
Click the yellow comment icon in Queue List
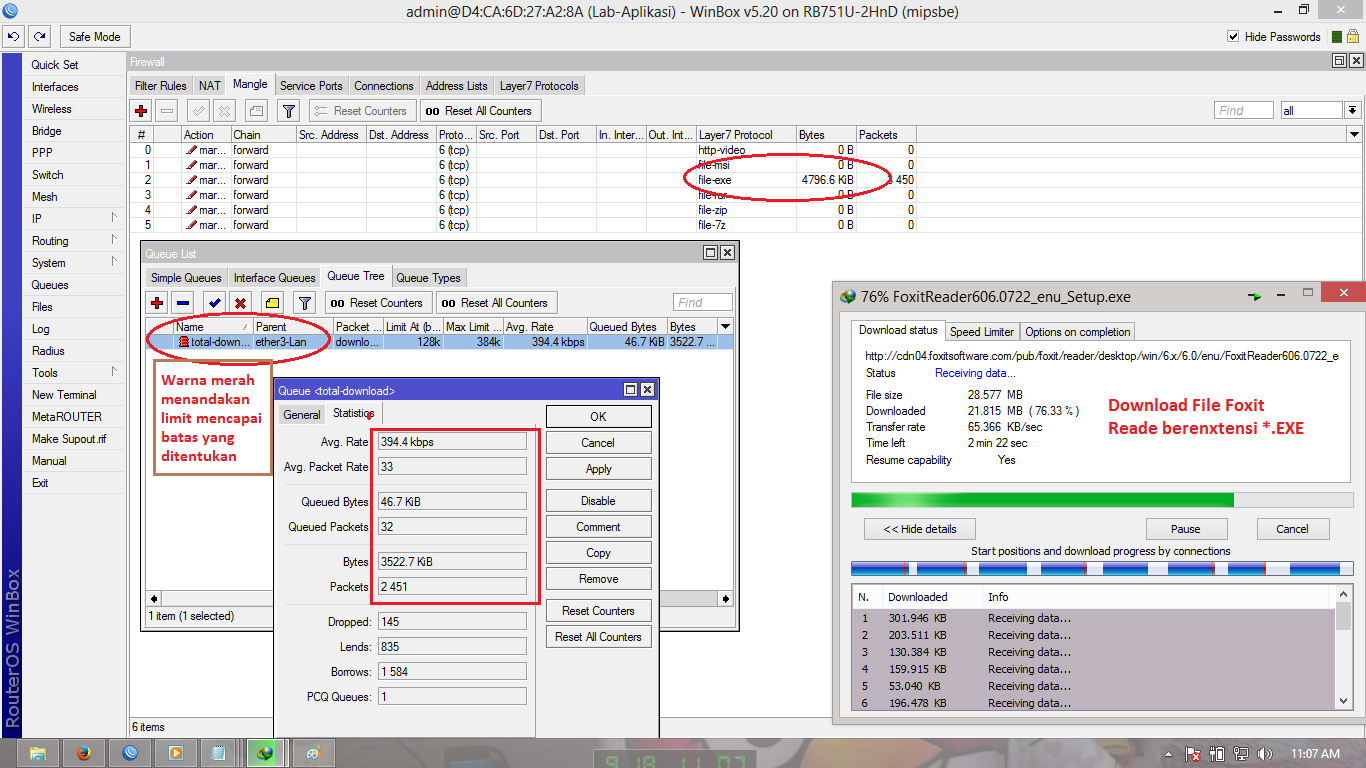[272, 303]
